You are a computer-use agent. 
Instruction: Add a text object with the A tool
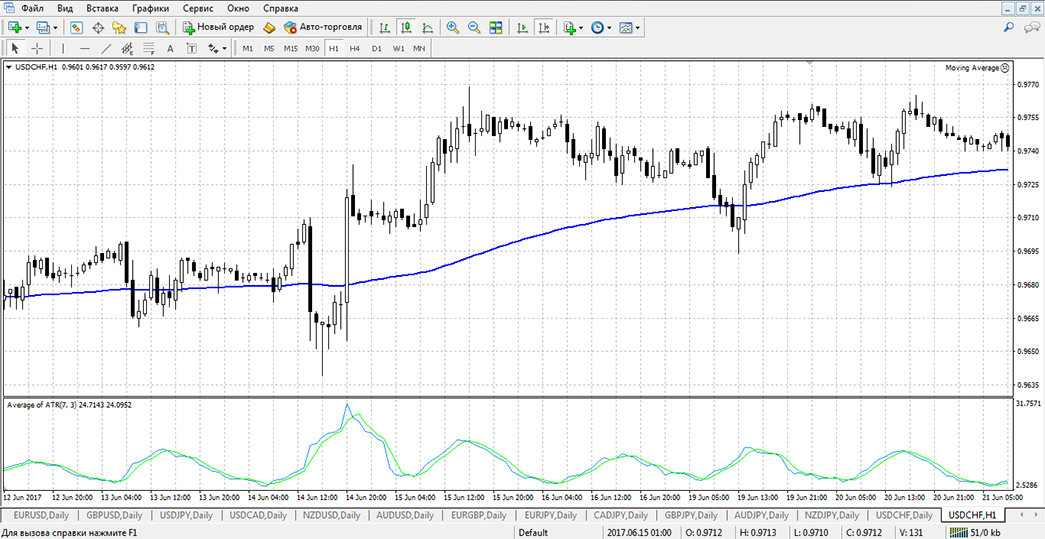[170, 48]
